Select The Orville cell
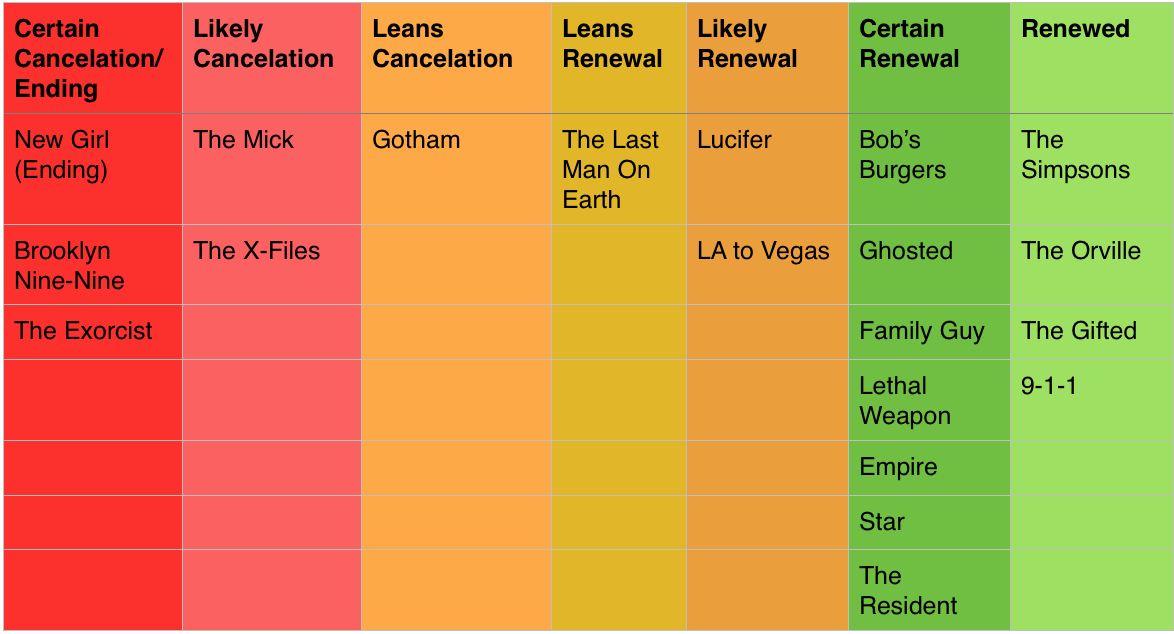This screenshot has height=634, width=1174. pyautogui.click(x=1091, y=265)
